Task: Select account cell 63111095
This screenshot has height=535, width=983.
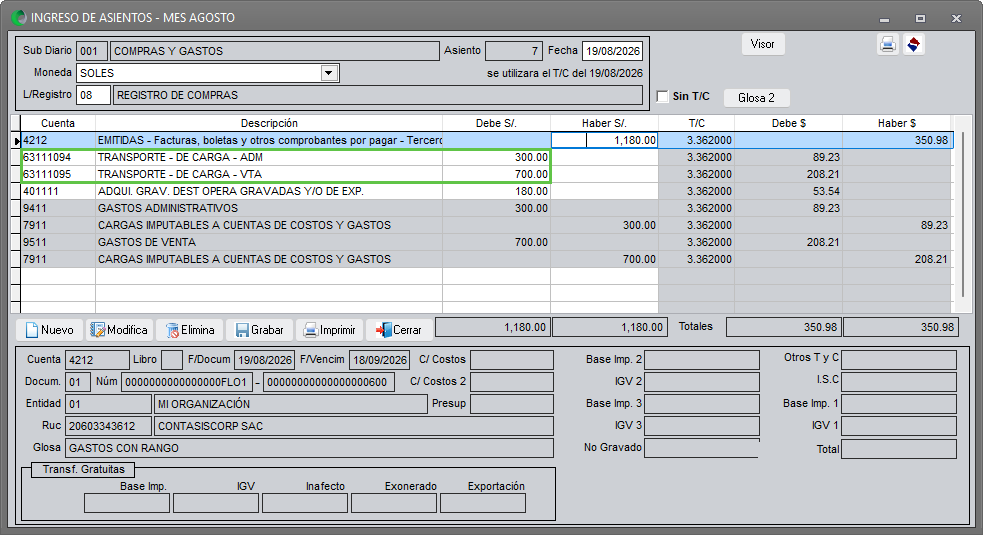Action: [58, 174]
